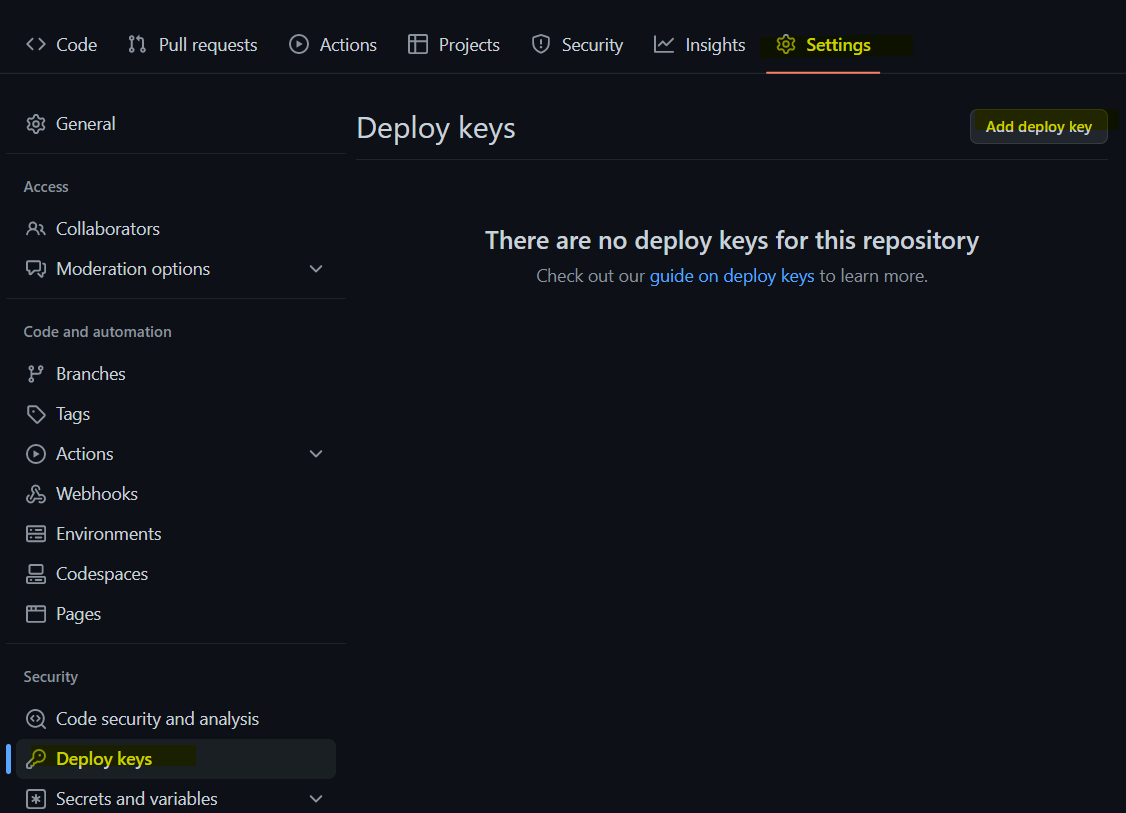Switch to the Pull requests tab
The height and width of the screenshot is (813, 1126).
192,45
